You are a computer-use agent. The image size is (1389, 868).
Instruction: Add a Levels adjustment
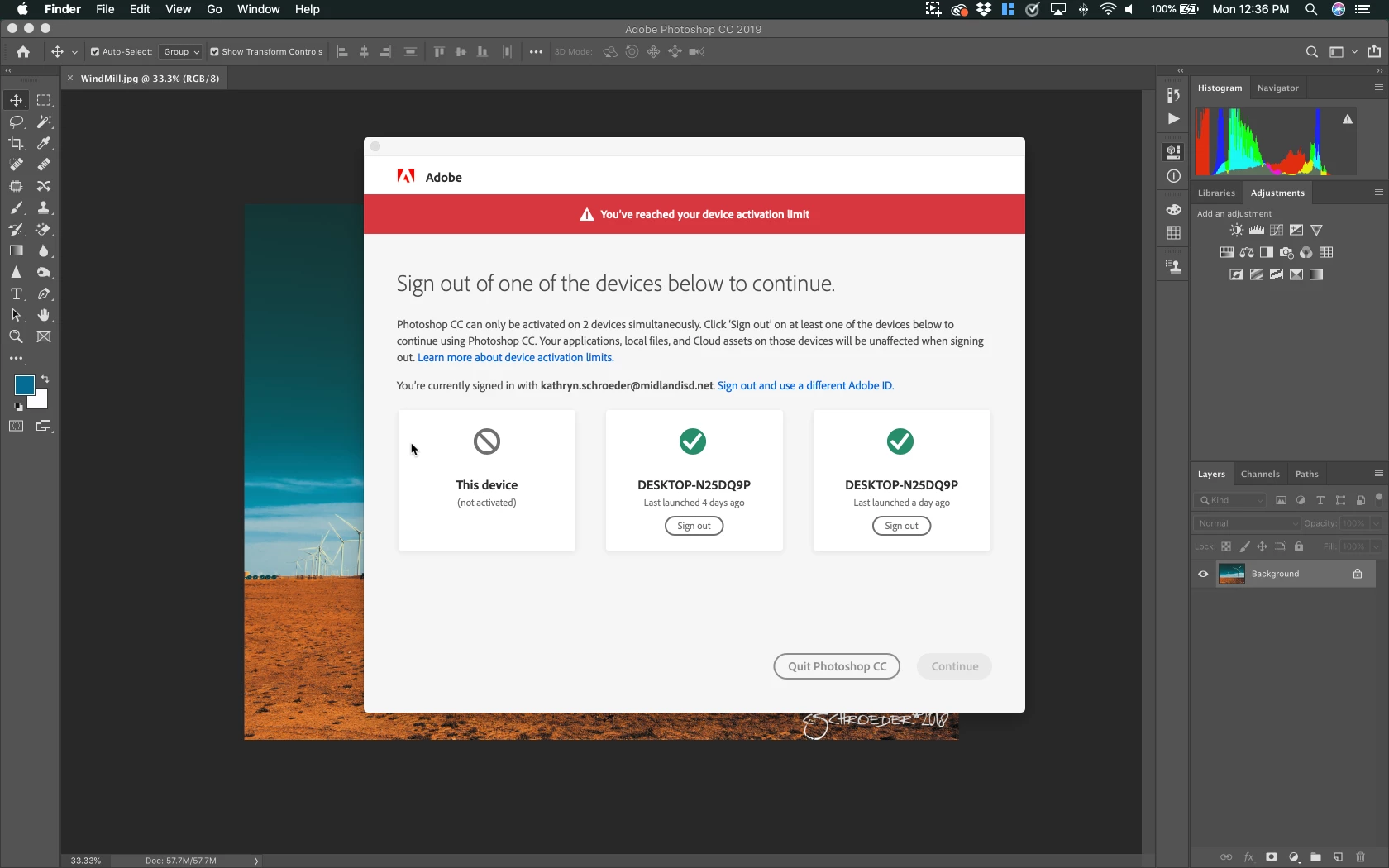1257,230
